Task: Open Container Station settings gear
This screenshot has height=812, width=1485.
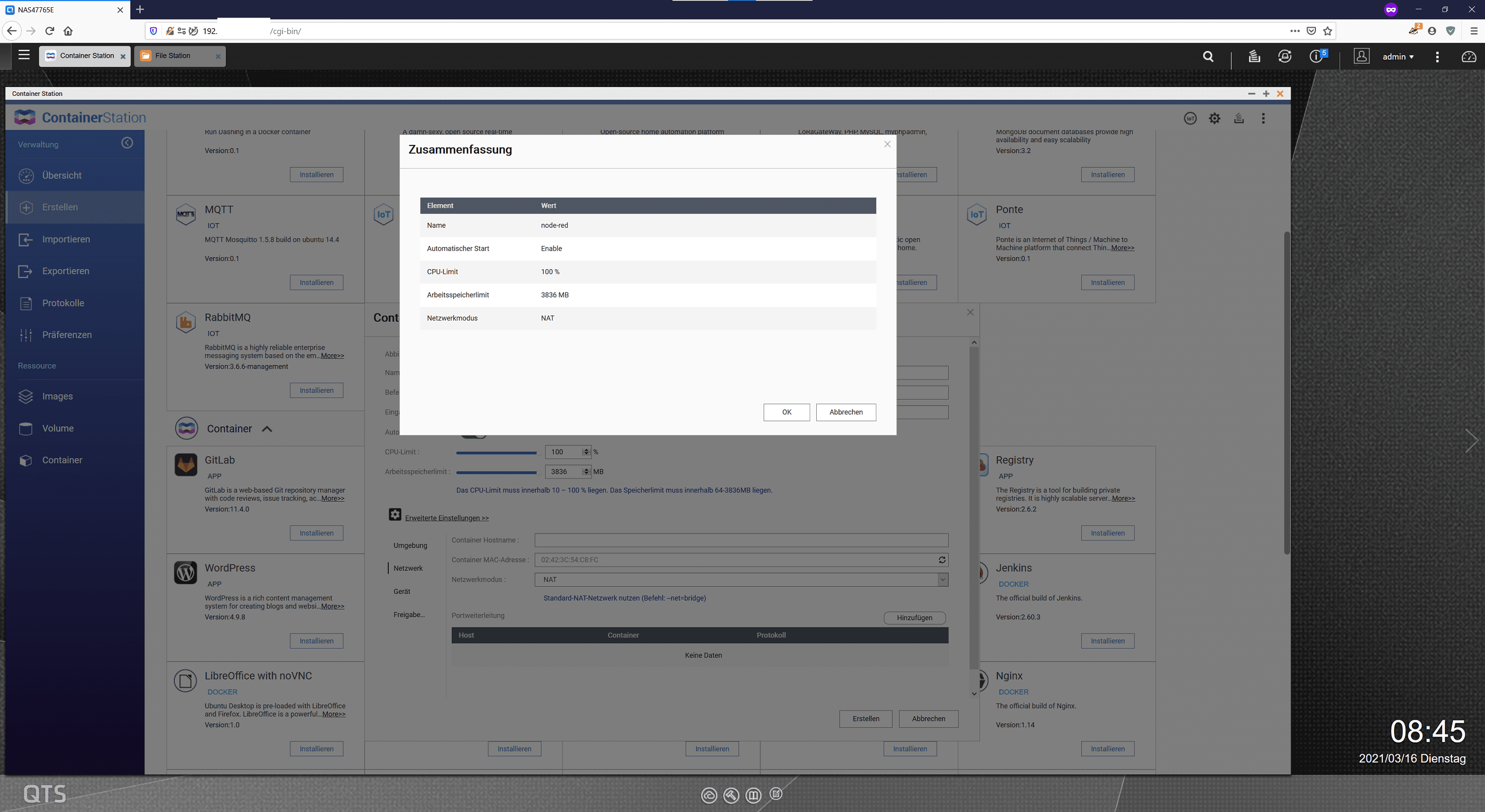Action: 1214,118
